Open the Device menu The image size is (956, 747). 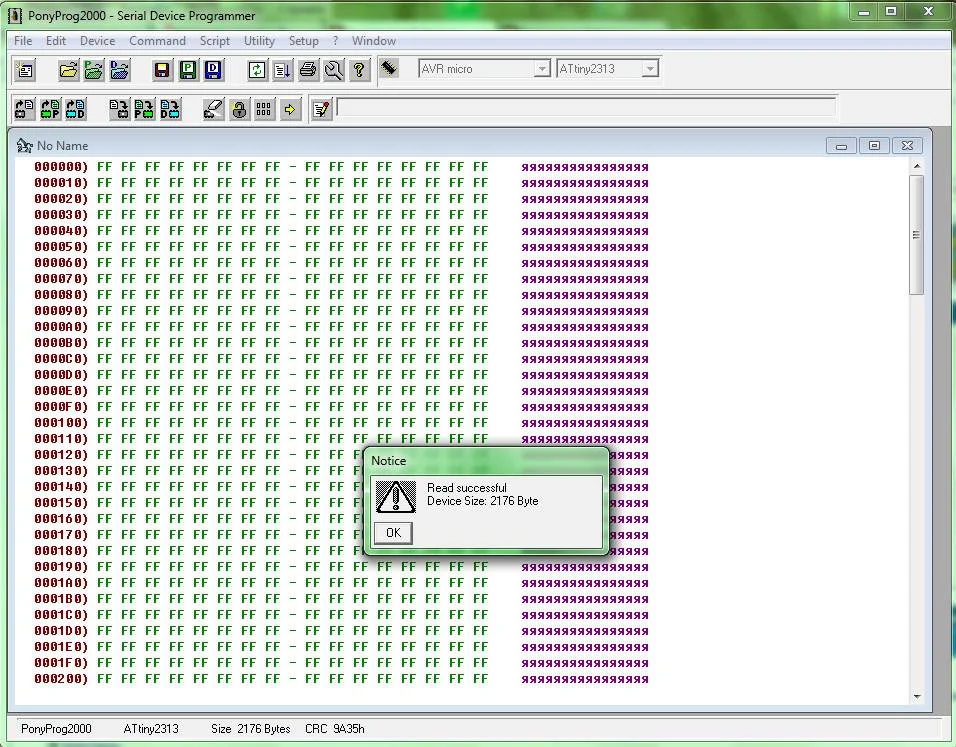coord(98,41)
